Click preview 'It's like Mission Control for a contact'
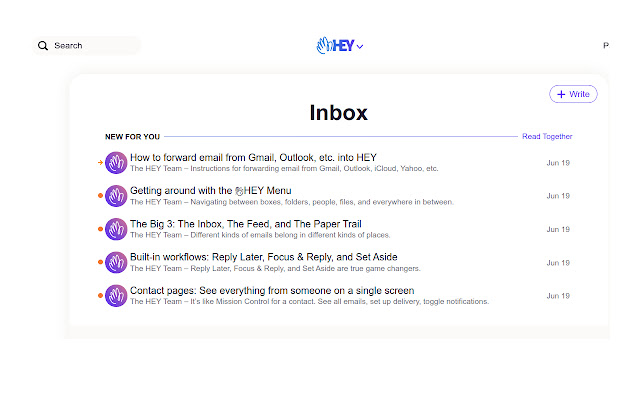Image resolution: width=640 pixels, height=400 pixels. 339,302
